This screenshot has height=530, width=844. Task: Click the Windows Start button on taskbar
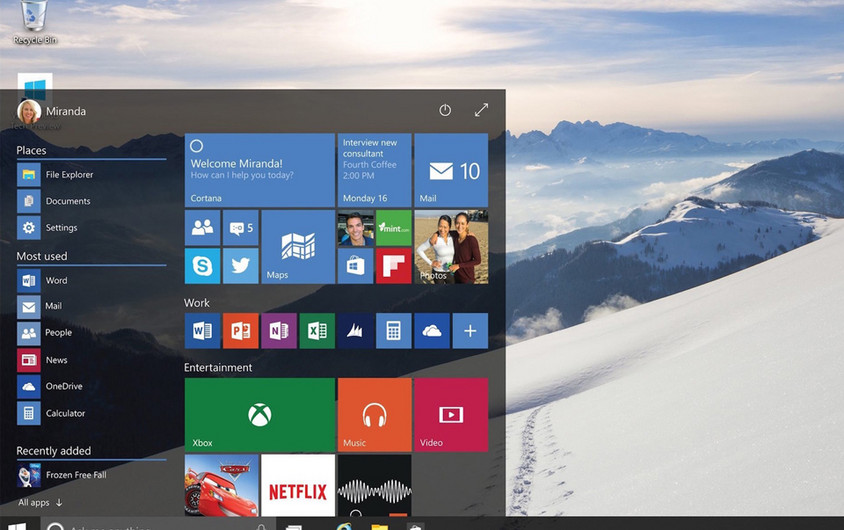pos(18,525)
